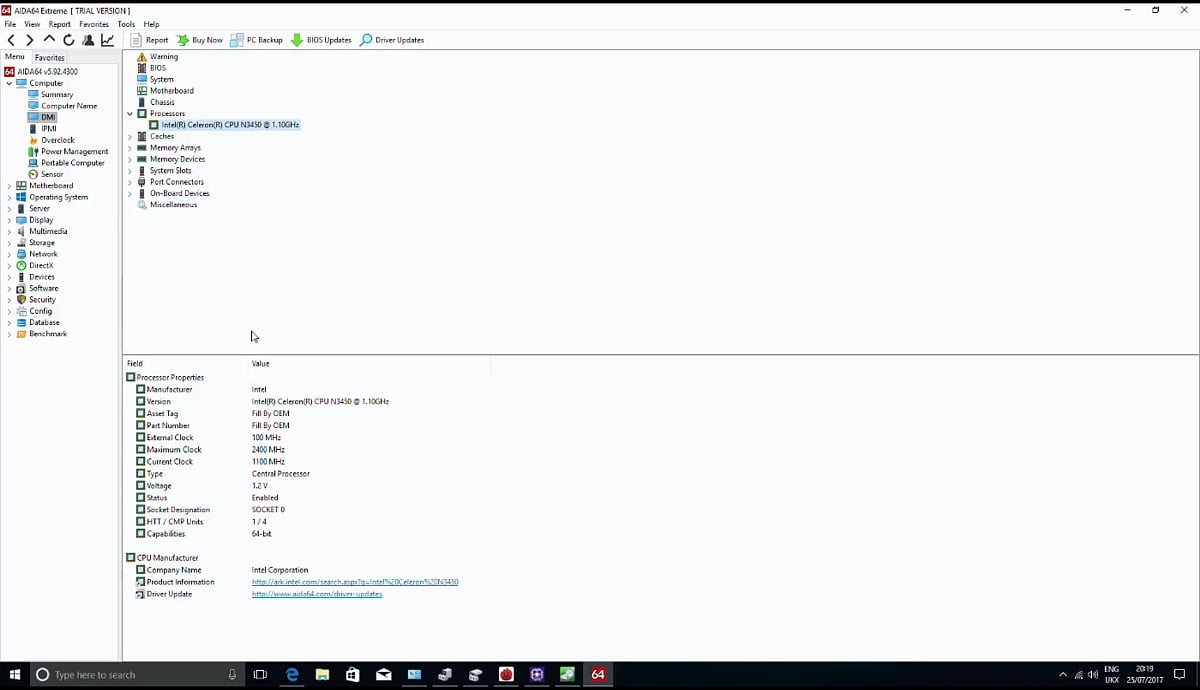The image size is (1200, 690).
Task: Select Sensor in the sidebar
Action: 52,174
